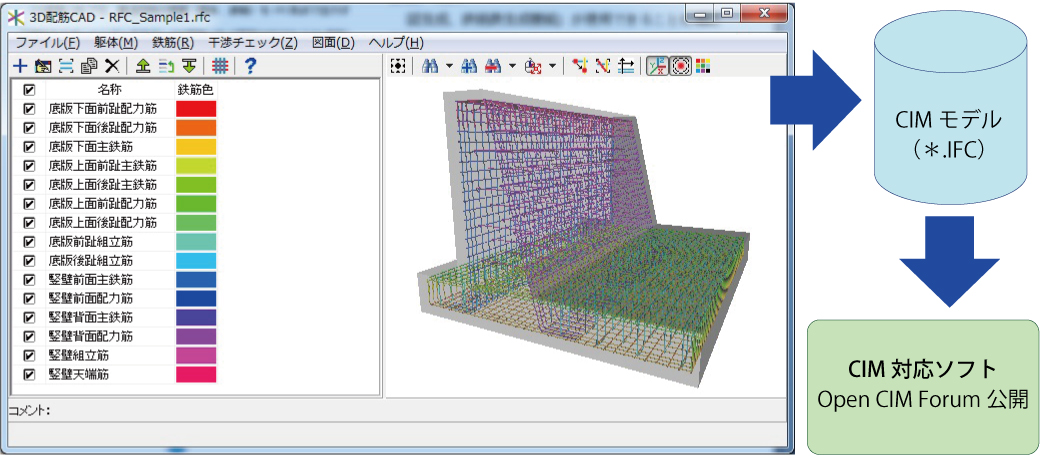Screen dimensions: 1055x462
Task: Open the dropdown arrow beside the plain binoculars
Action: pos(449,67)
